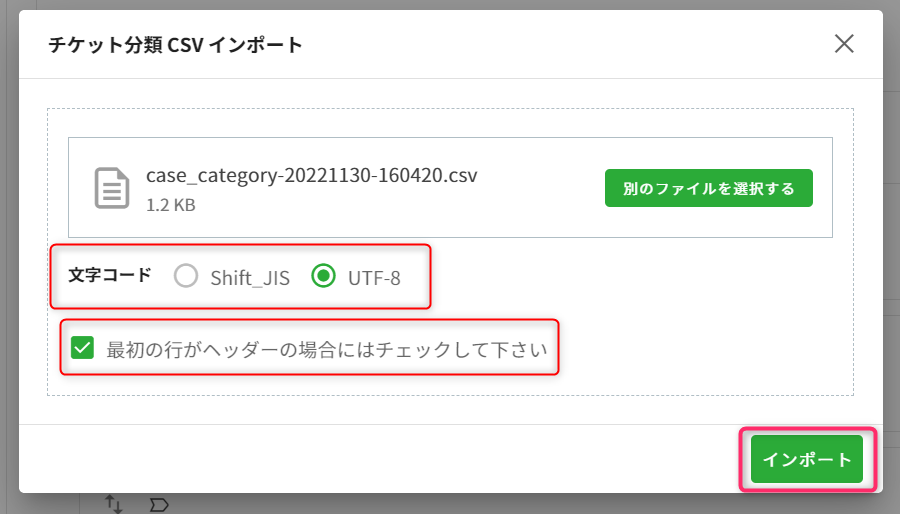
Task: Close the チケット分類 CSV インポート dialog
Action: [844, 44]
